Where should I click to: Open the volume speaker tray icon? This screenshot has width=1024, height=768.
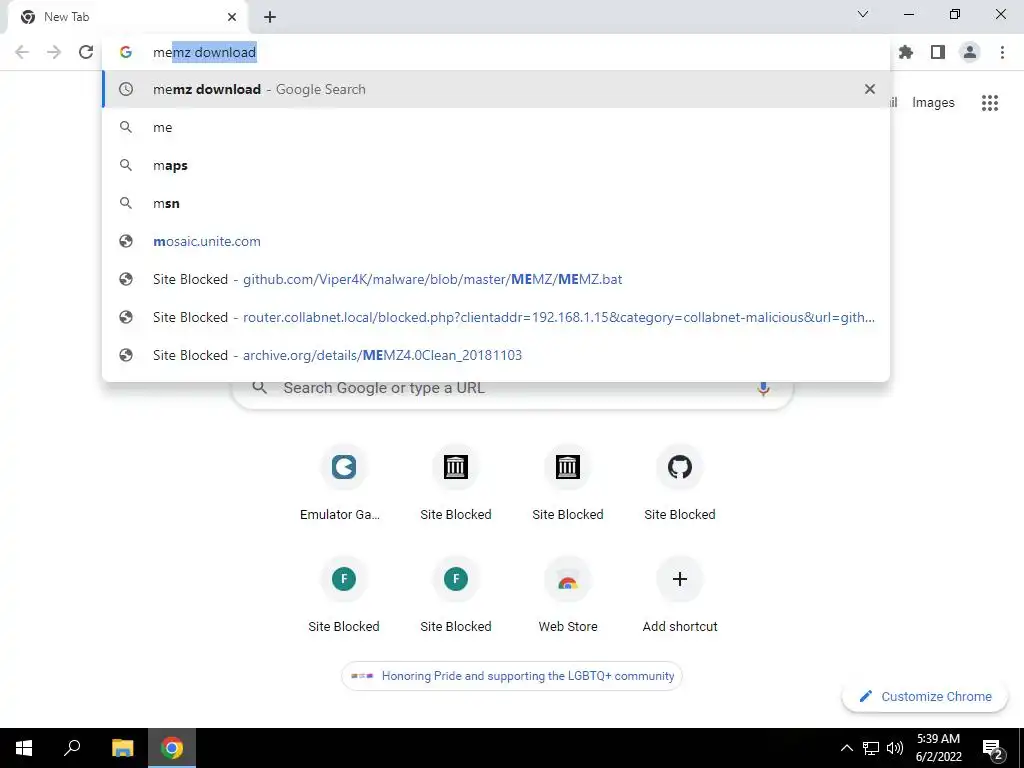tap(895, 748)
